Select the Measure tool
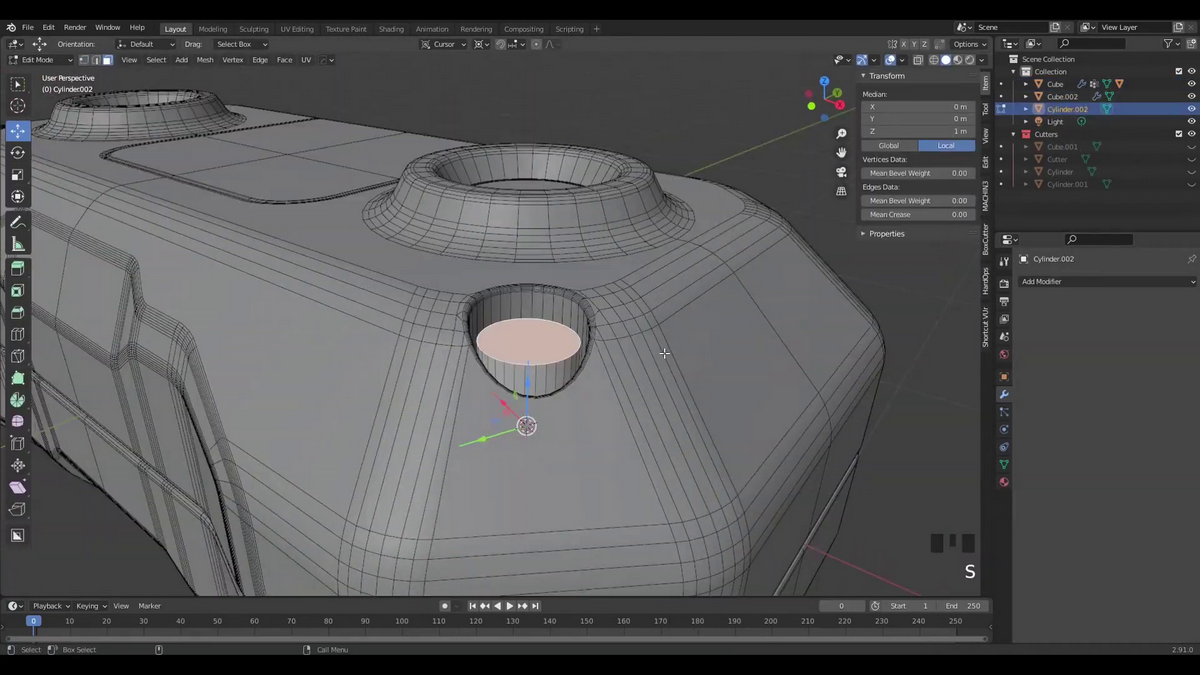 [x=17, y=244]
